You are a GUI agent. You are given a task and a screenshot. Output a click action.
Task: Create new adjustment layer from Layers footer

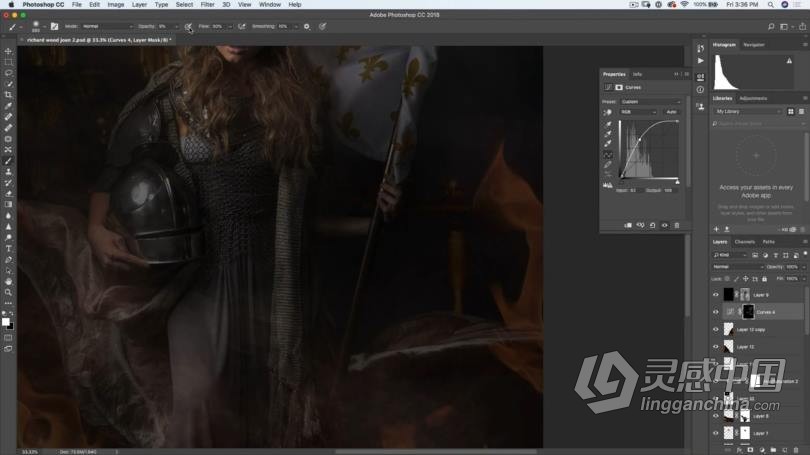click(x=762, y=450)
